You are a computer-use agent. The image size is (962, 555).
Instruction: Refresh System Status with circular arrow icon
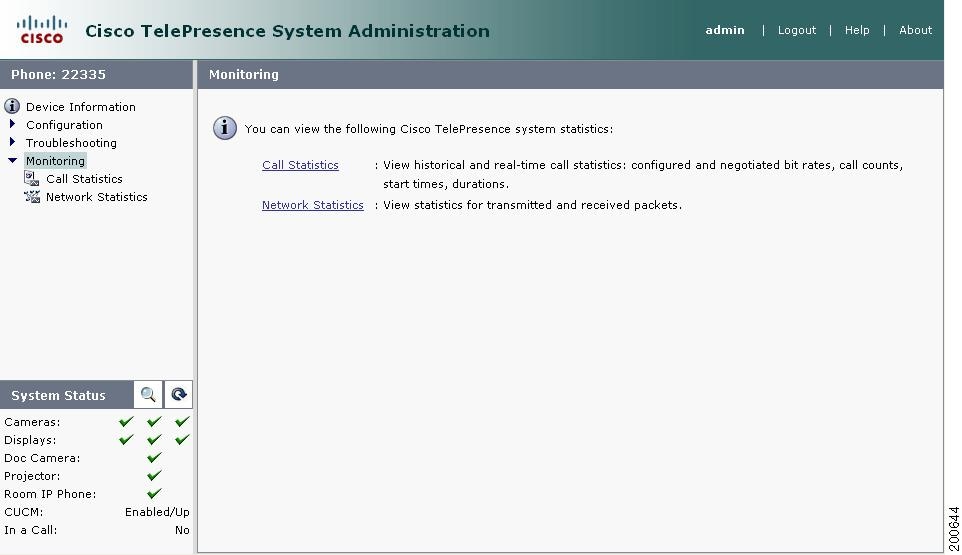[x=179, y=394]
